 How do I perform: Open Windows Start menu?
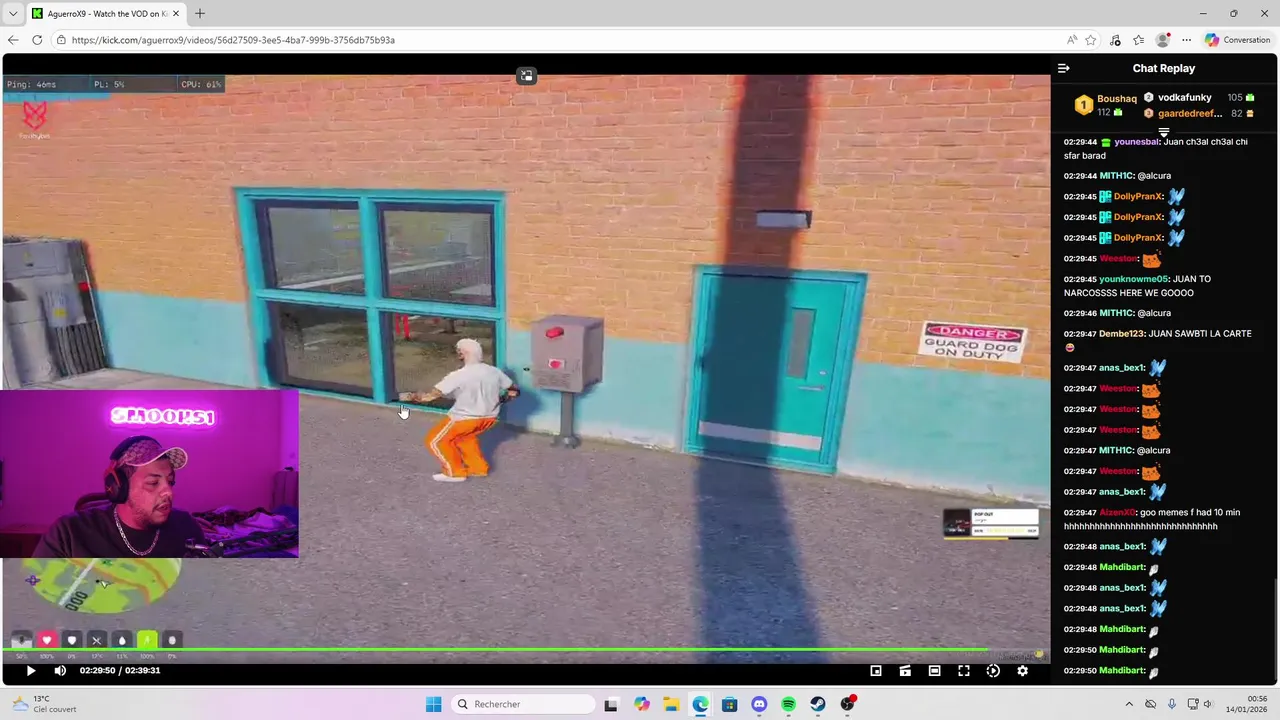(x=433, y=704)
